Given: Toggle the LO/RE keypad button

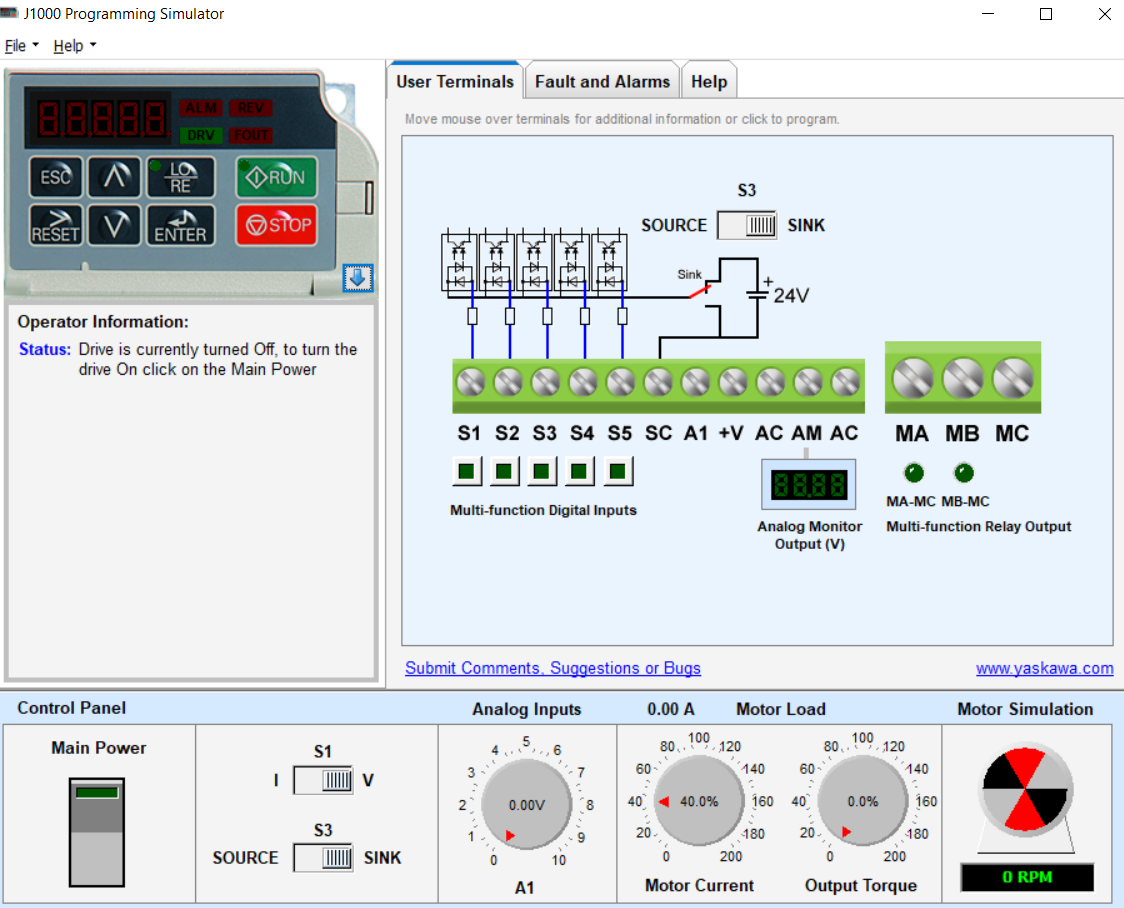Looking at the screenshot, I should click(x=181, y=177).
